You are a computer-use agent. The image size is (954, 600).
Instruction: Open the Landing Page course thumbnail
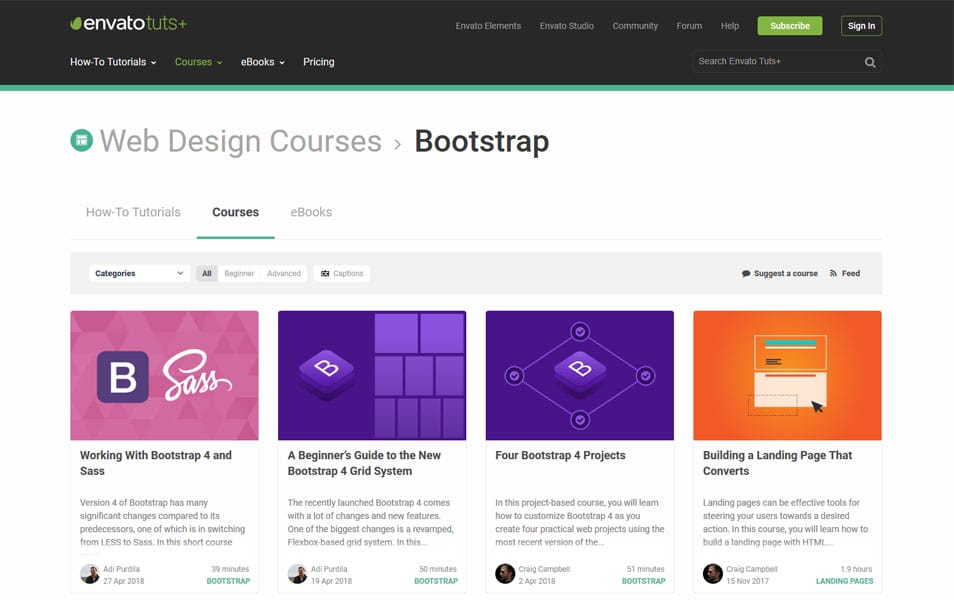pyautogui.click(x=787, y=375)
